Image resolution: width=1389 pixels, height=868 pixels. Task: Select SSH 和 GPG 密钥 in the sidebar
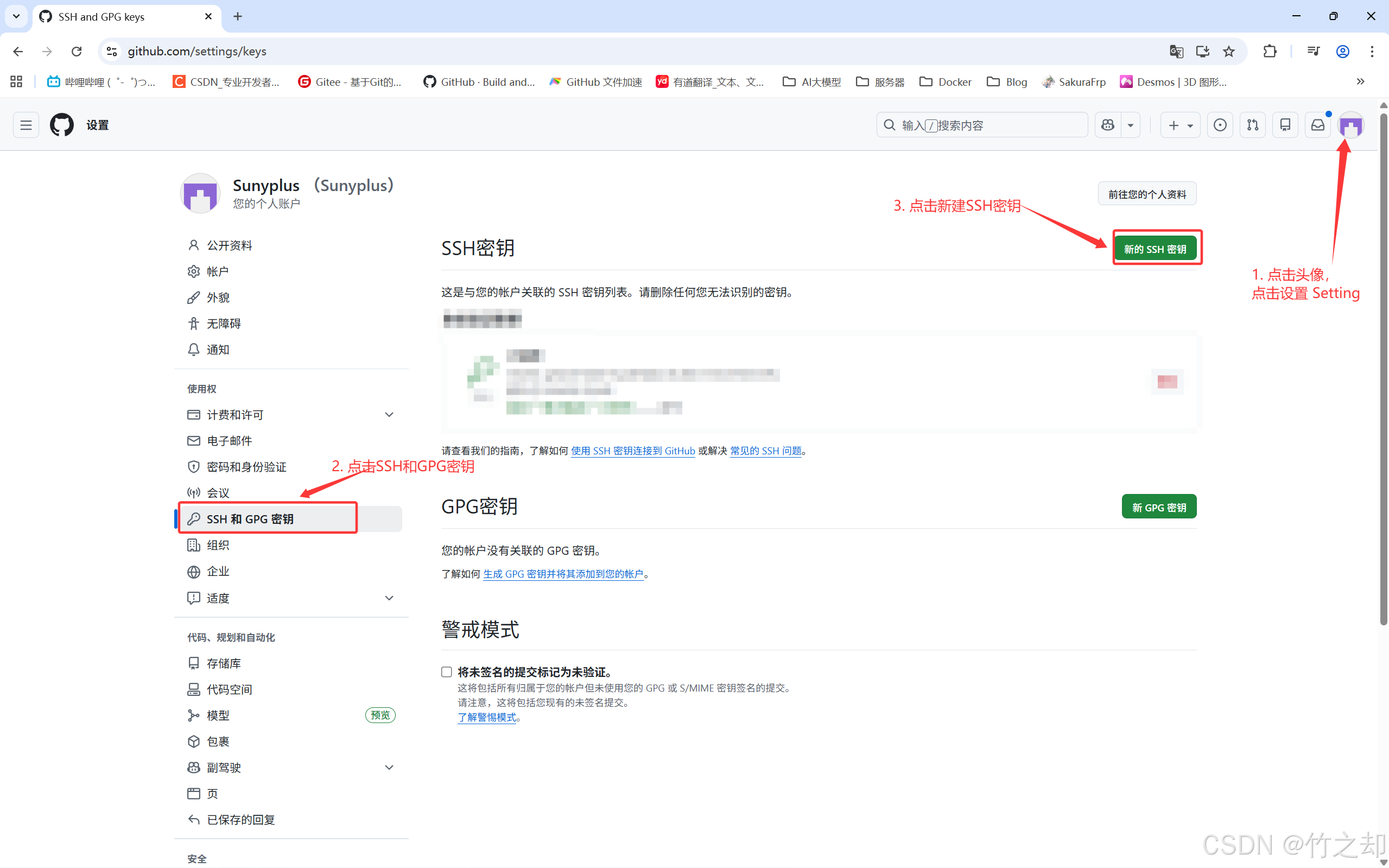250,518
